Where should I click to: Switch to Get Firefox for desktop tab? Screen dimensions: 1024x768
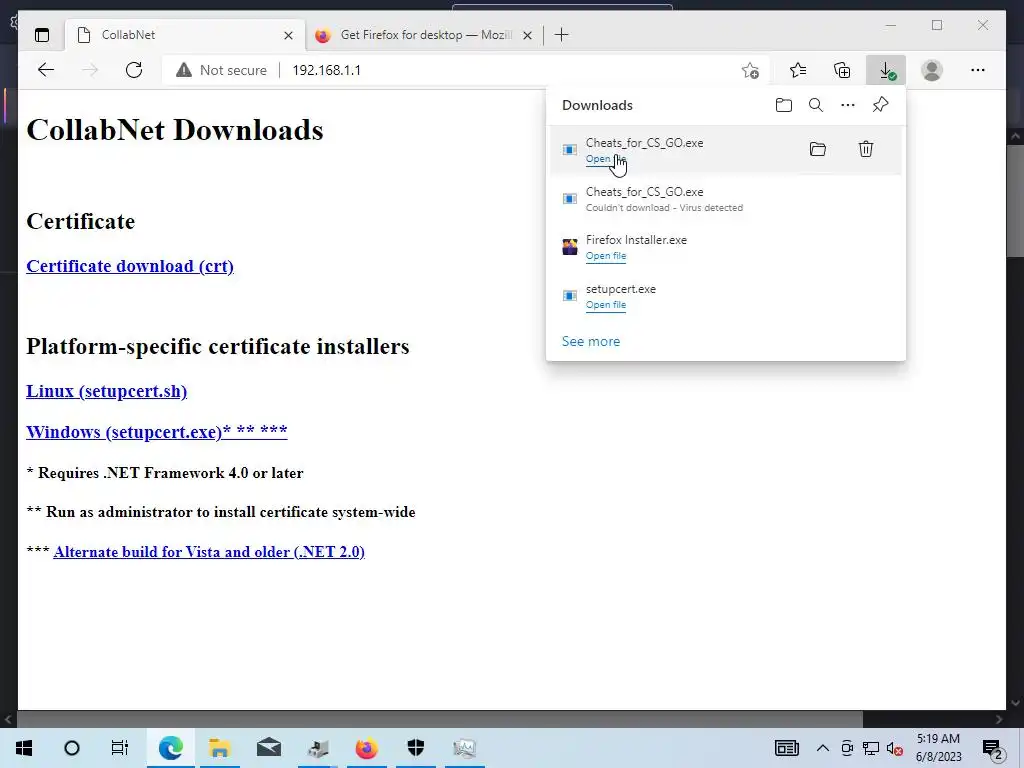(x=421, y=35)
